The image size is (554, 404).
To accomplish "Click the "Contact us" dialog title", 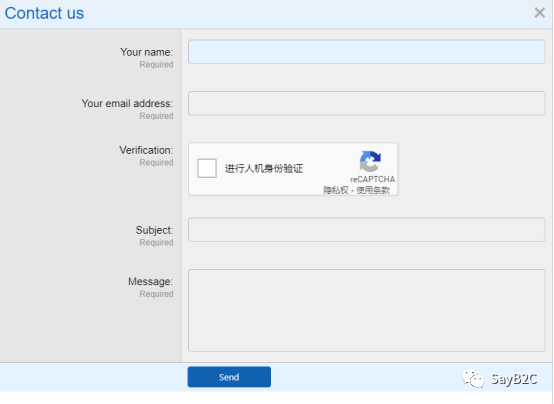I will [44, 13].
